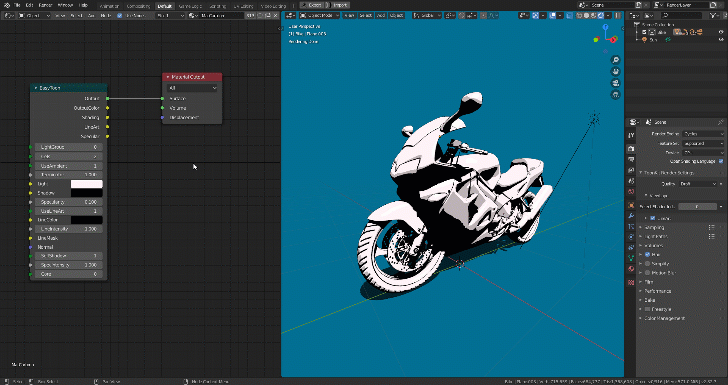Open the Modifiers wrench properties tab
The height and width of the screenshot is (385, 728).
click(x=631, y=216)
